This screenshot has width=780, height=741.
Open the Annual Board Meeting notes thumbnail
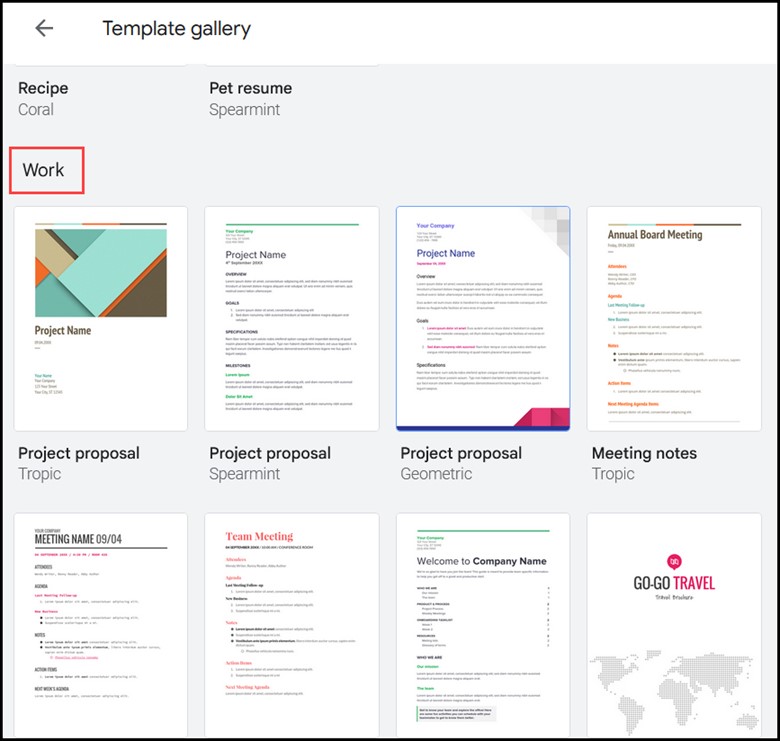674,319
